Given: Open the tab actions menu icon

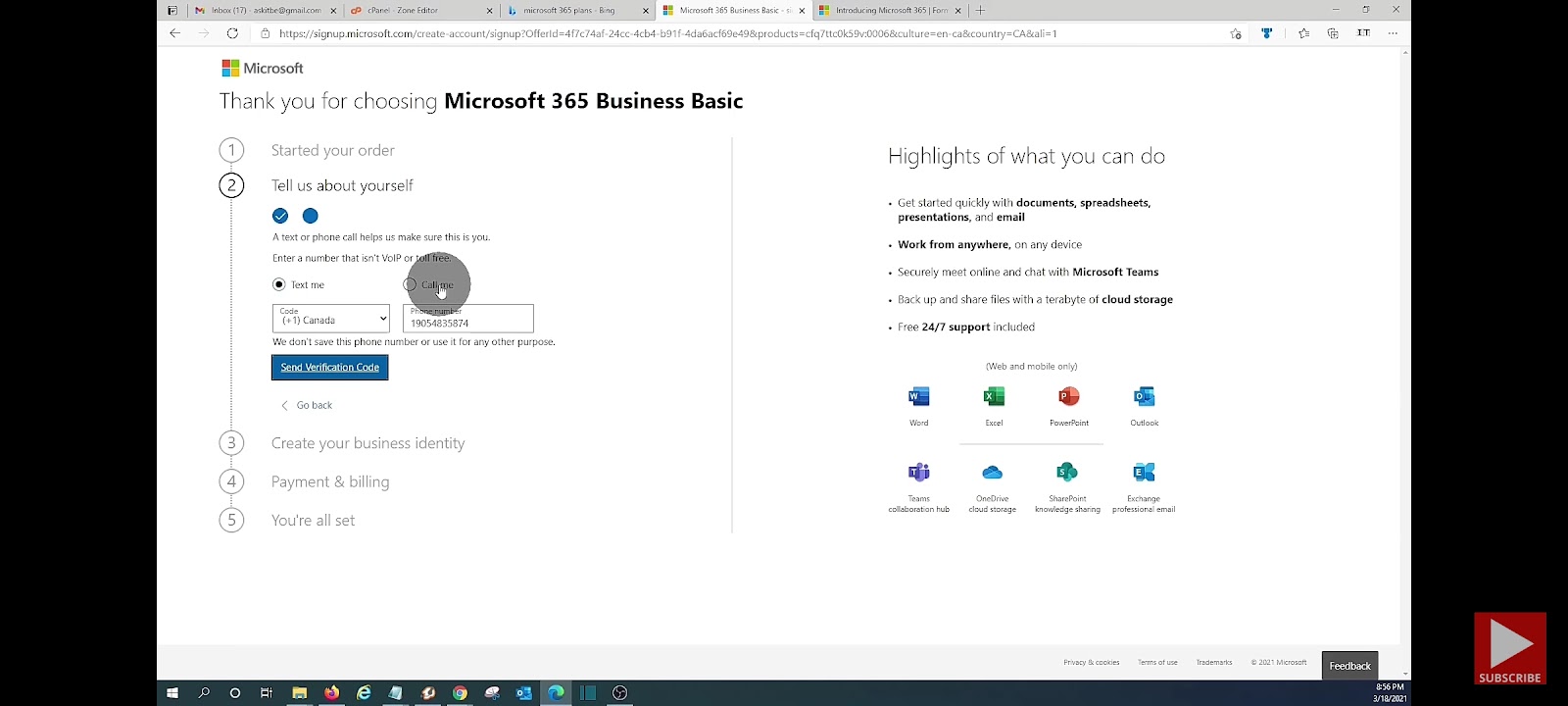Looking at the screenshot, I should pyautogui.click(x=172, y=10).
